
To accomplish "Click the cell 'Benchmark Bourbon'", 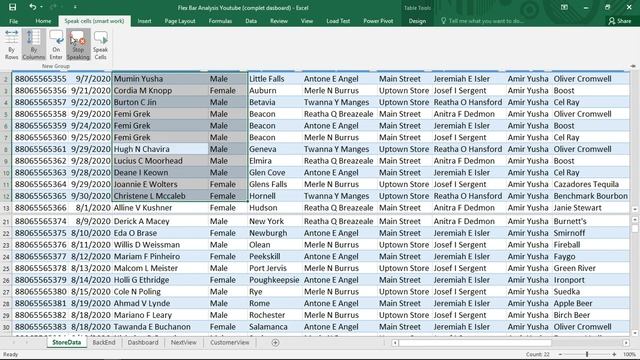I will click(590, 196).
